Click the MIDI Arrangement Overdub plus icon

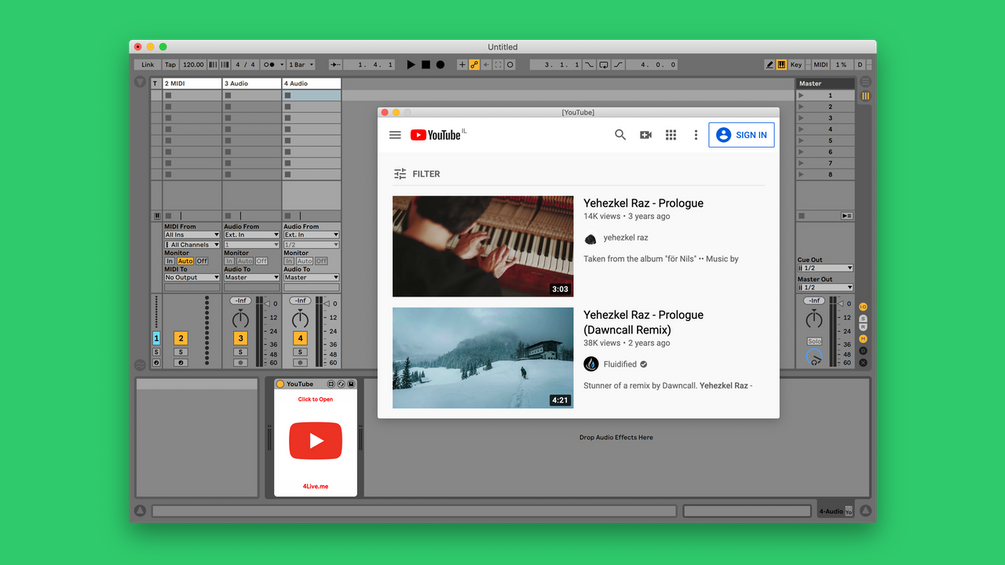461,65
